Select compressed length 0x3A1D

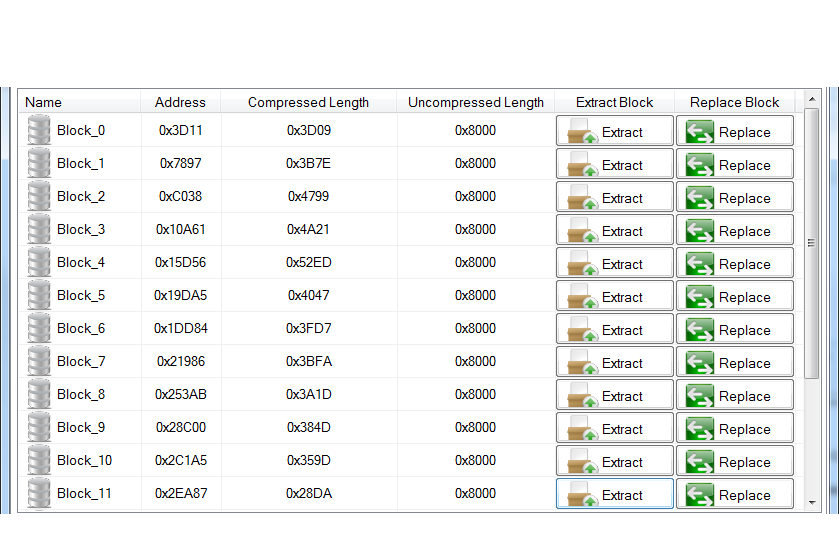coord(308,394)
